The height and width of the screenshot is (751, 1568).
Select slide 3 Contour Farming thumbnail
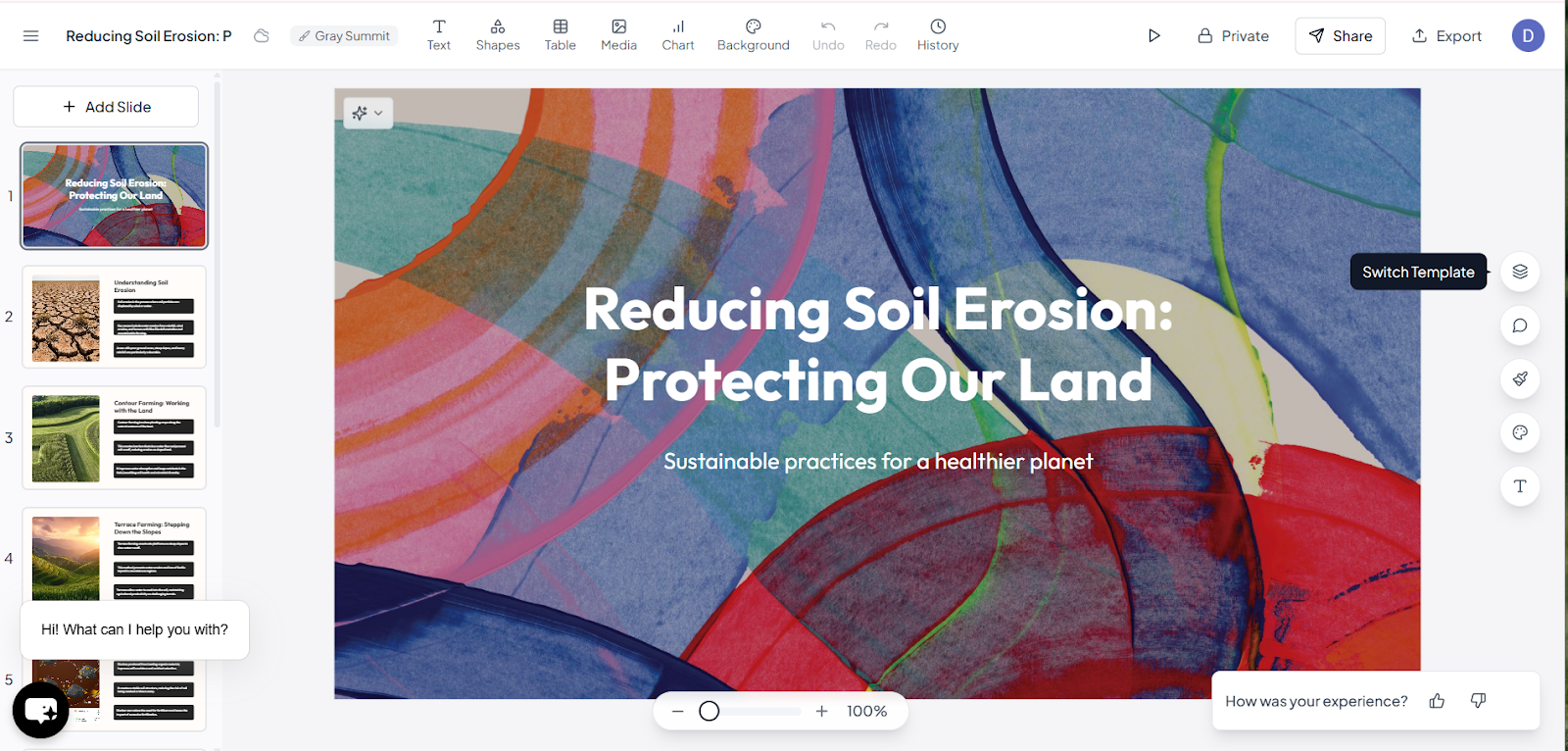[115, 438]
